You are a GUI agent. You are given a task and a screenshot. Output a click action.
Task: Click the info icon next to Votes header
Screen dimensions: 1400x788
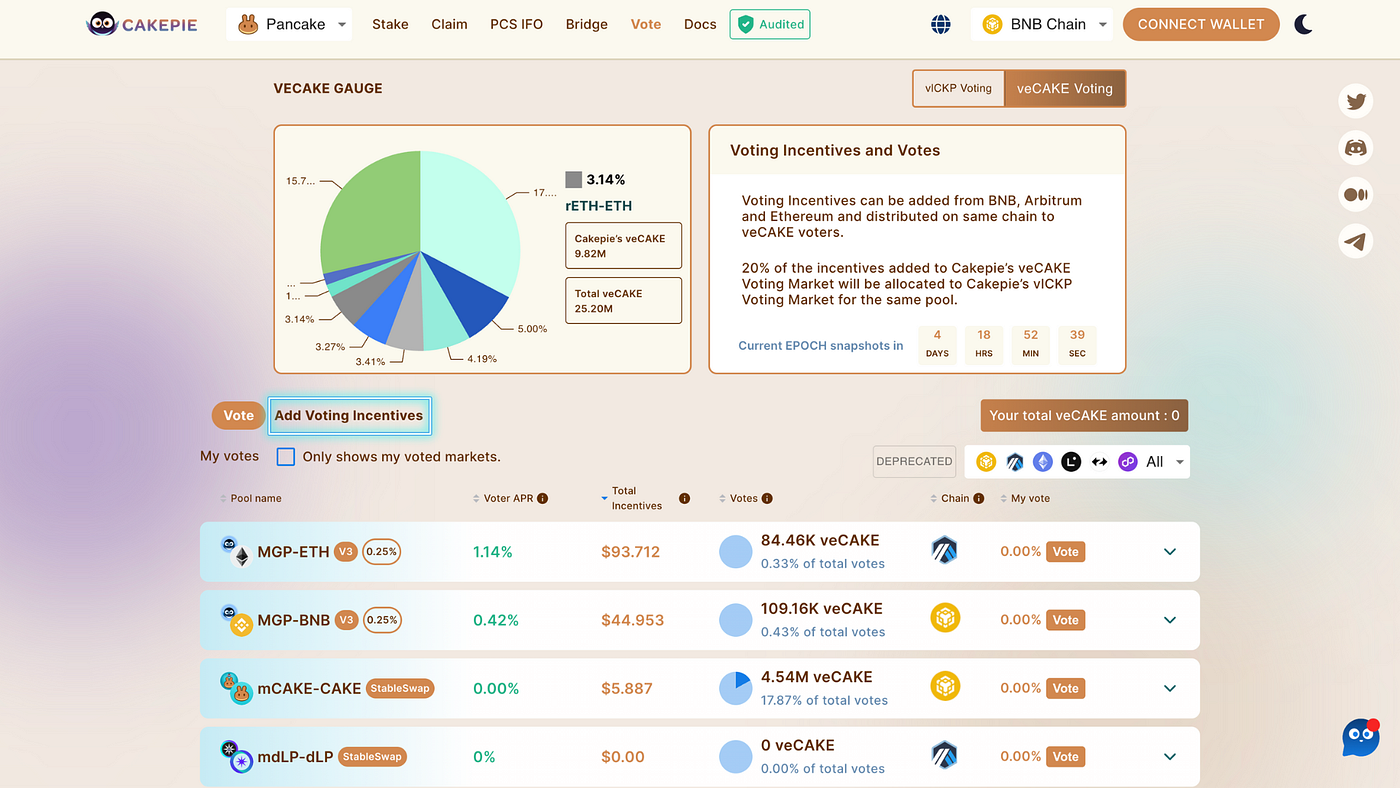[767, 498]
